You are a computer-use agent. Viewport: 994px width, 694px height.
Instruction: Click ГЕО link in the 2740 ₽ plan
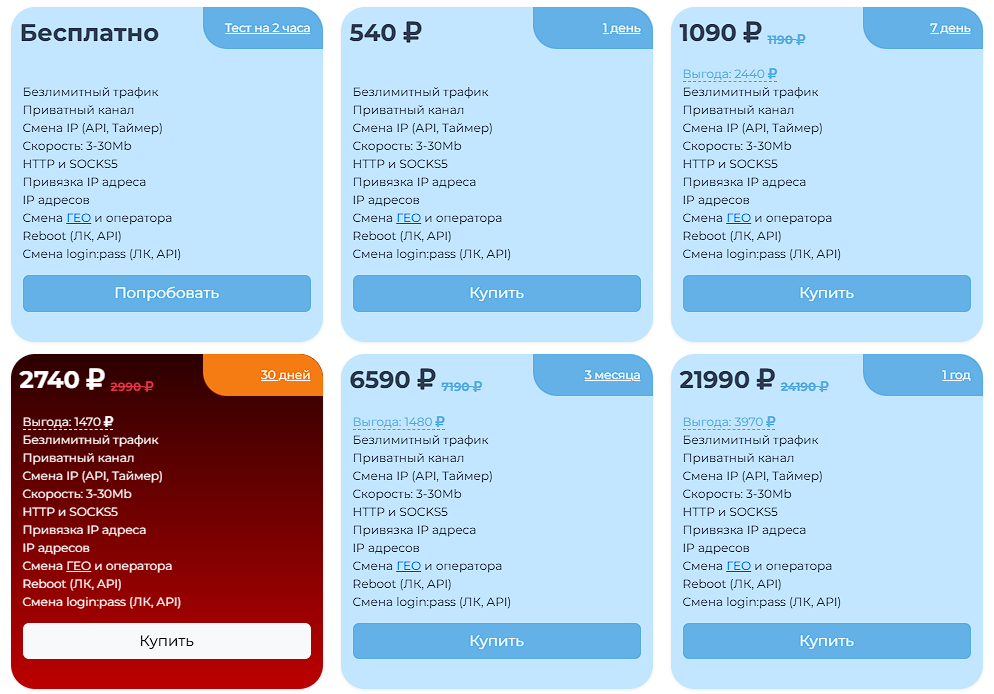tap(79, 565)
